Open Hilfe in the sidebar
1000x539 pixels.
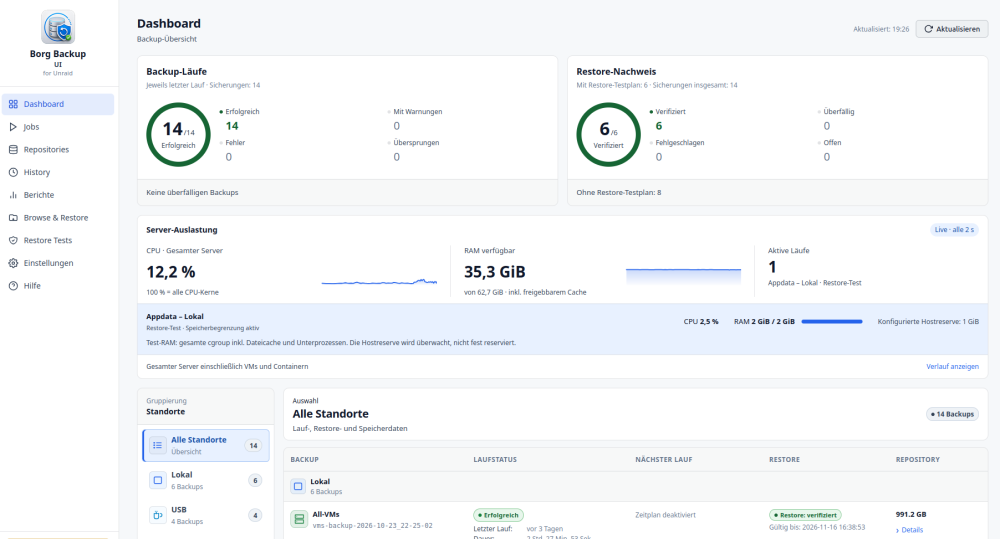(x=58, y=286)
